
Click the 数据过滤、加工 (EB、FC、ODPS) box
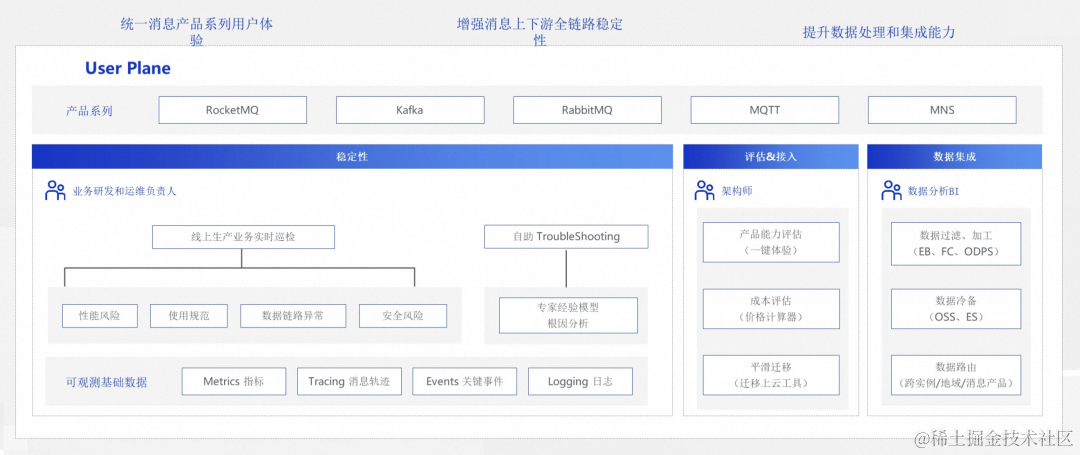pyautogui.click(x=954, y=242)
